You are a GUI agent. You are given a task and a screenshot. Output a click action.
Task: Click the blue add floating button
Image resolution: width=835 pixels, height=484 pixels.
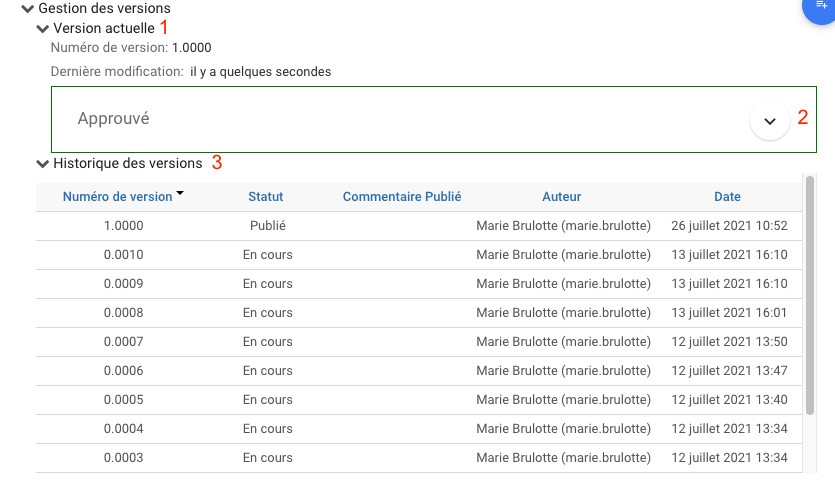822,8
